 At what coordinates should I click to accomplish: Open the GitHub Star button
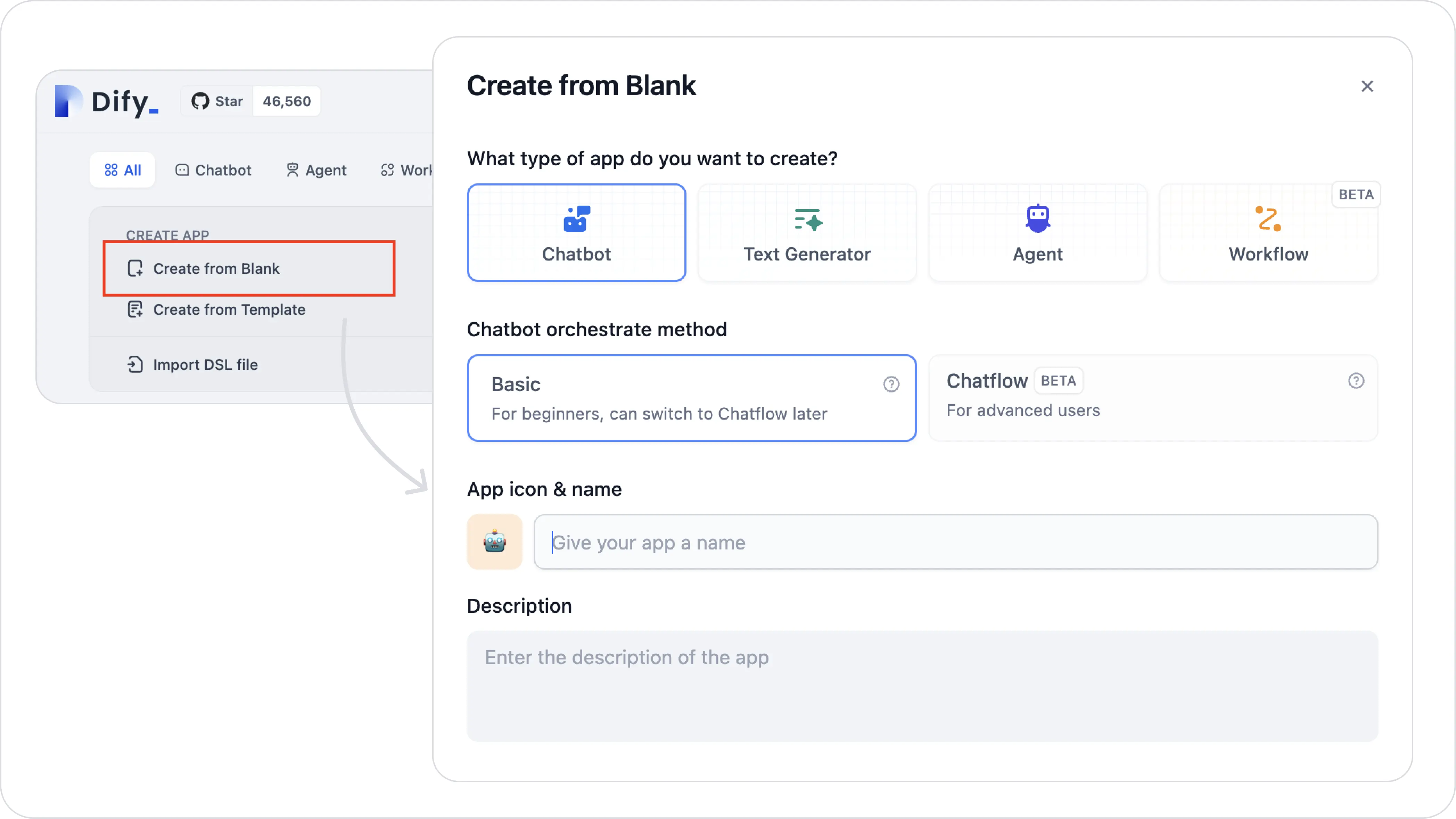tap(217, 101)
